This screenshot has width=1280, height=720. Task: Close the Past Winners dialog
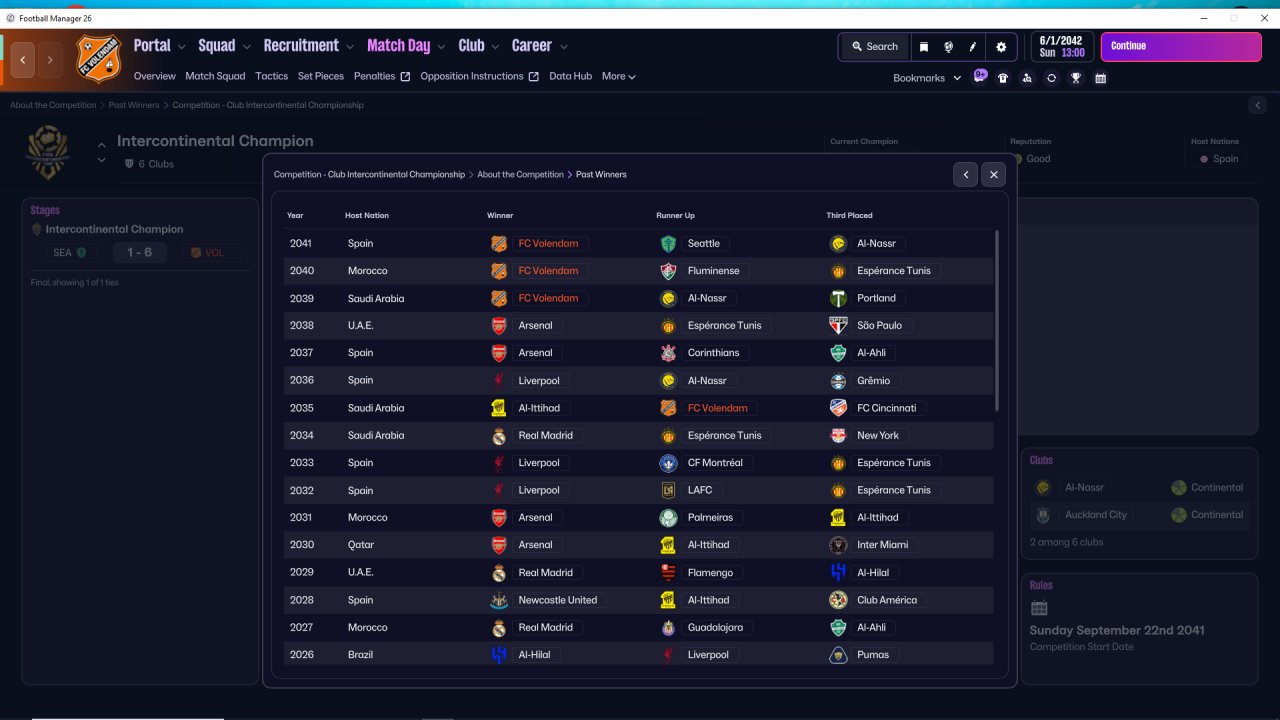coord(993,175)
